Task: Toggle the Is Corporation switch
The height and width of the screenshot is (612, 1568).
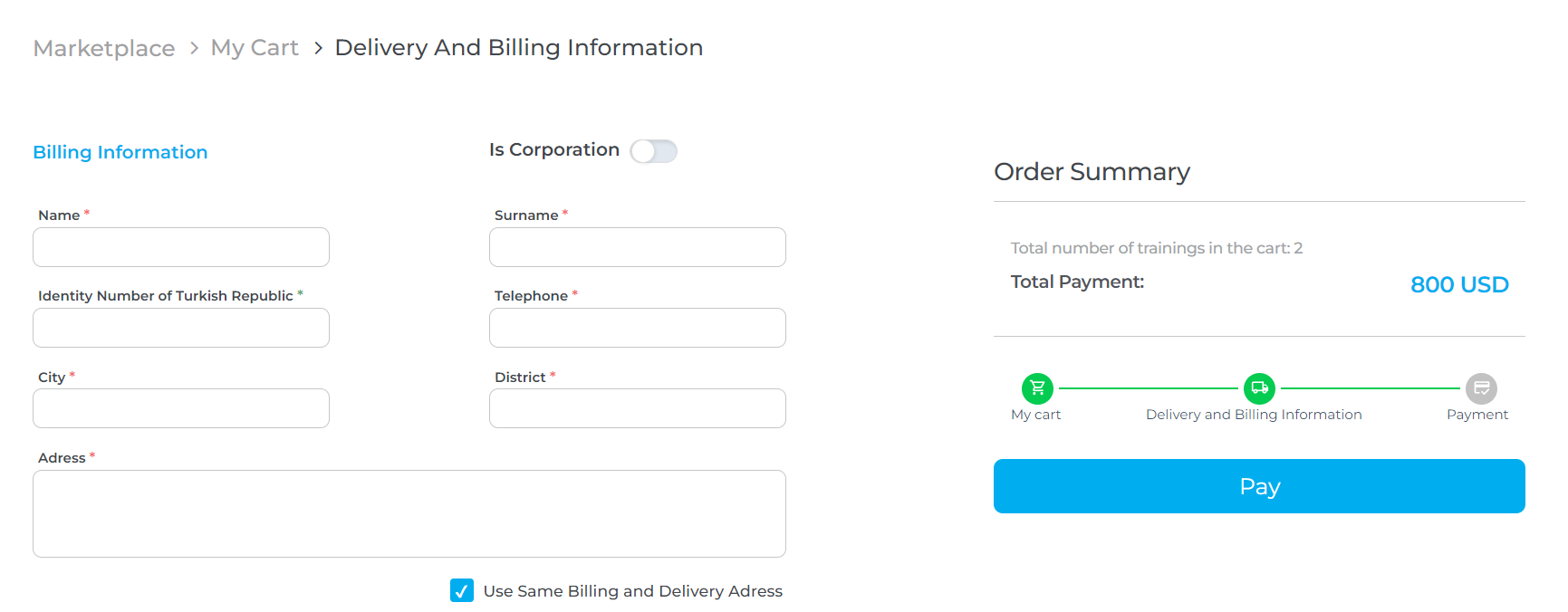Action: tap(654, 151)
